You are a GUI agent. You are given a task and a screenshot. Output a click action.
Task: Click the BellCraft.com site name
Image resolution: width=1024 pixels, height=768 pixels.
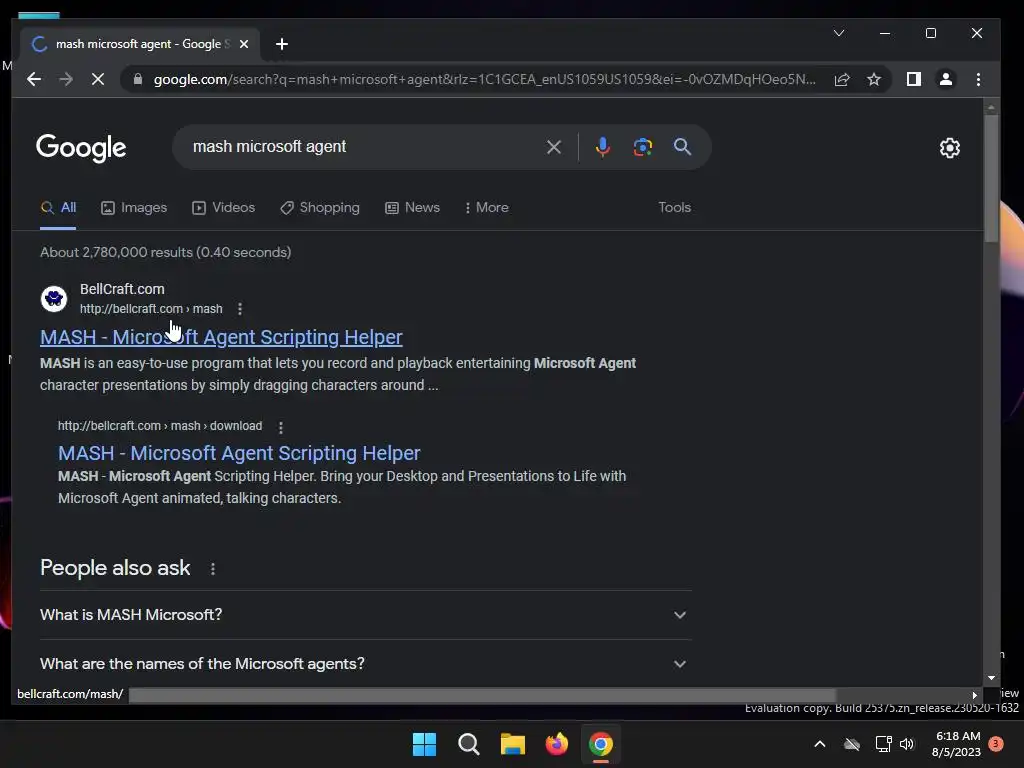coord(122,289)
